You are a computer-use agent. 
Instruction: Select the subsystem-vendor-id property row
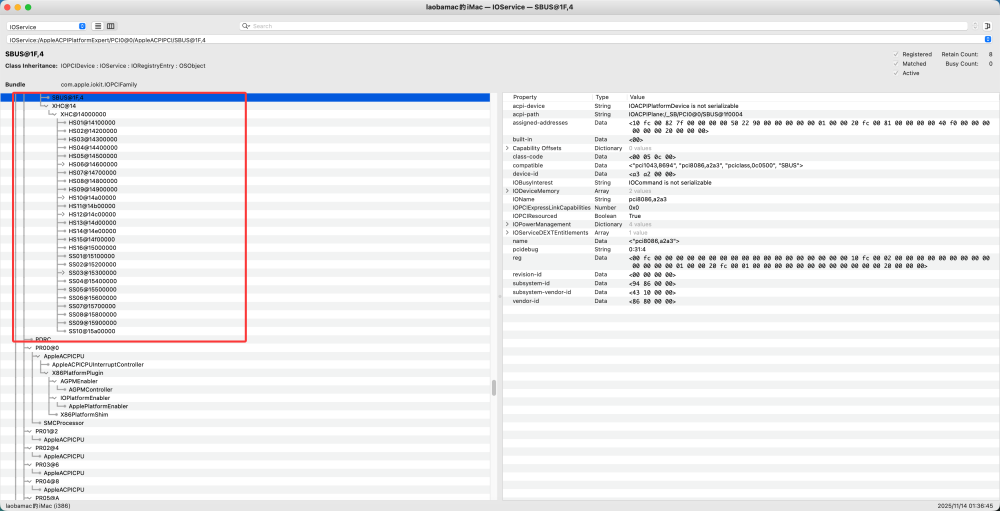coord(750,292)
